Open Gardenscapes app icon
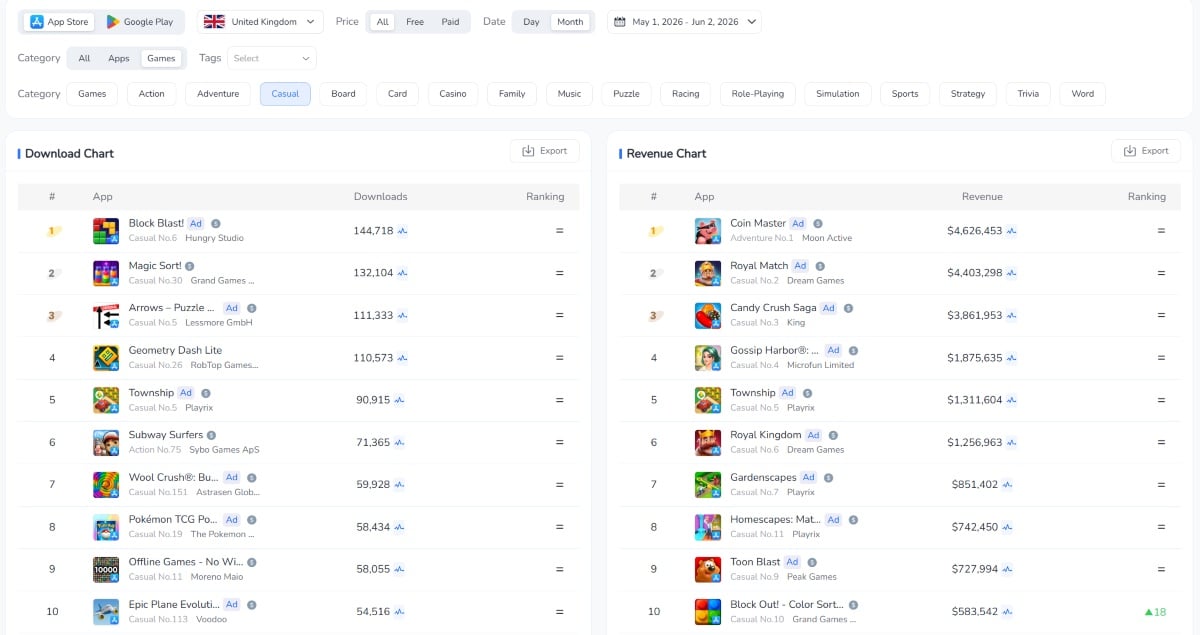1200x635 pixels. [x=708, y=485]
